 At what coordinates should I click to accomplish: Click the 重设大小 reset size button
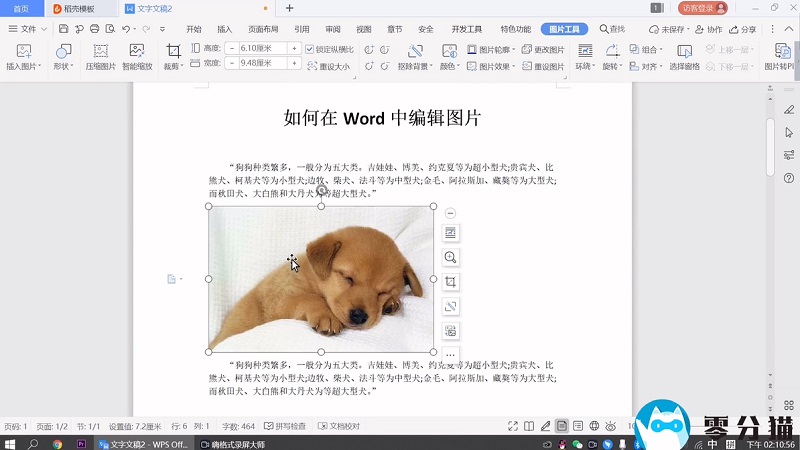[329, 67]
